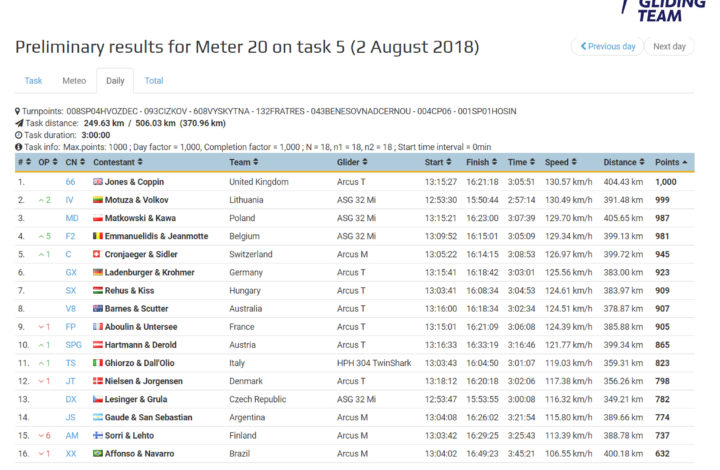Open competitor IV link for Lithuania
The image size is (720, 470).
pyautogui.click(x=70, y=200)
